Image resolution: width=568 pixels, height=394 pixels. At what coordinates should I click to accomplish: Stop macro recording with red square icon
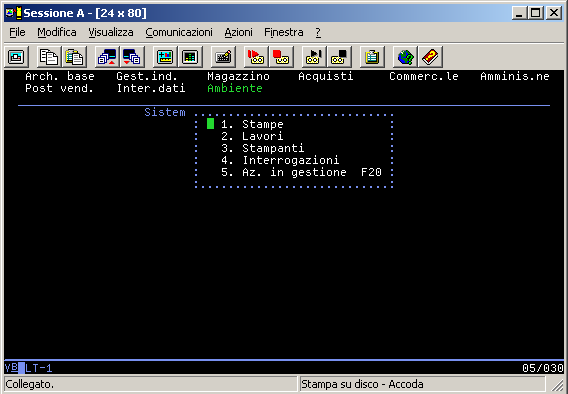[x=281, y=57]
